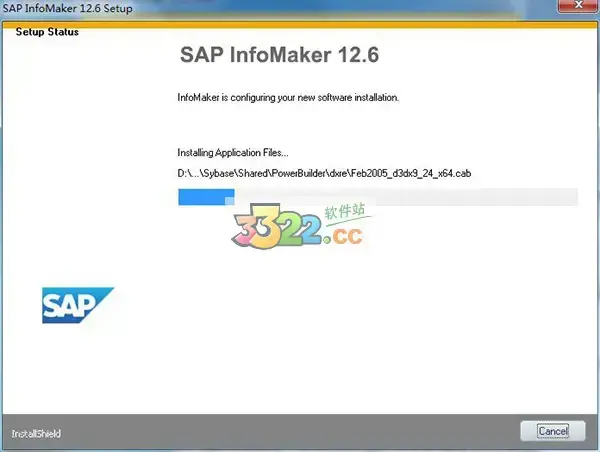Image resolution: width=600 pixels, height=452 pixels.
Task: Click the Cancel button
Action: (x=553, y=431)
